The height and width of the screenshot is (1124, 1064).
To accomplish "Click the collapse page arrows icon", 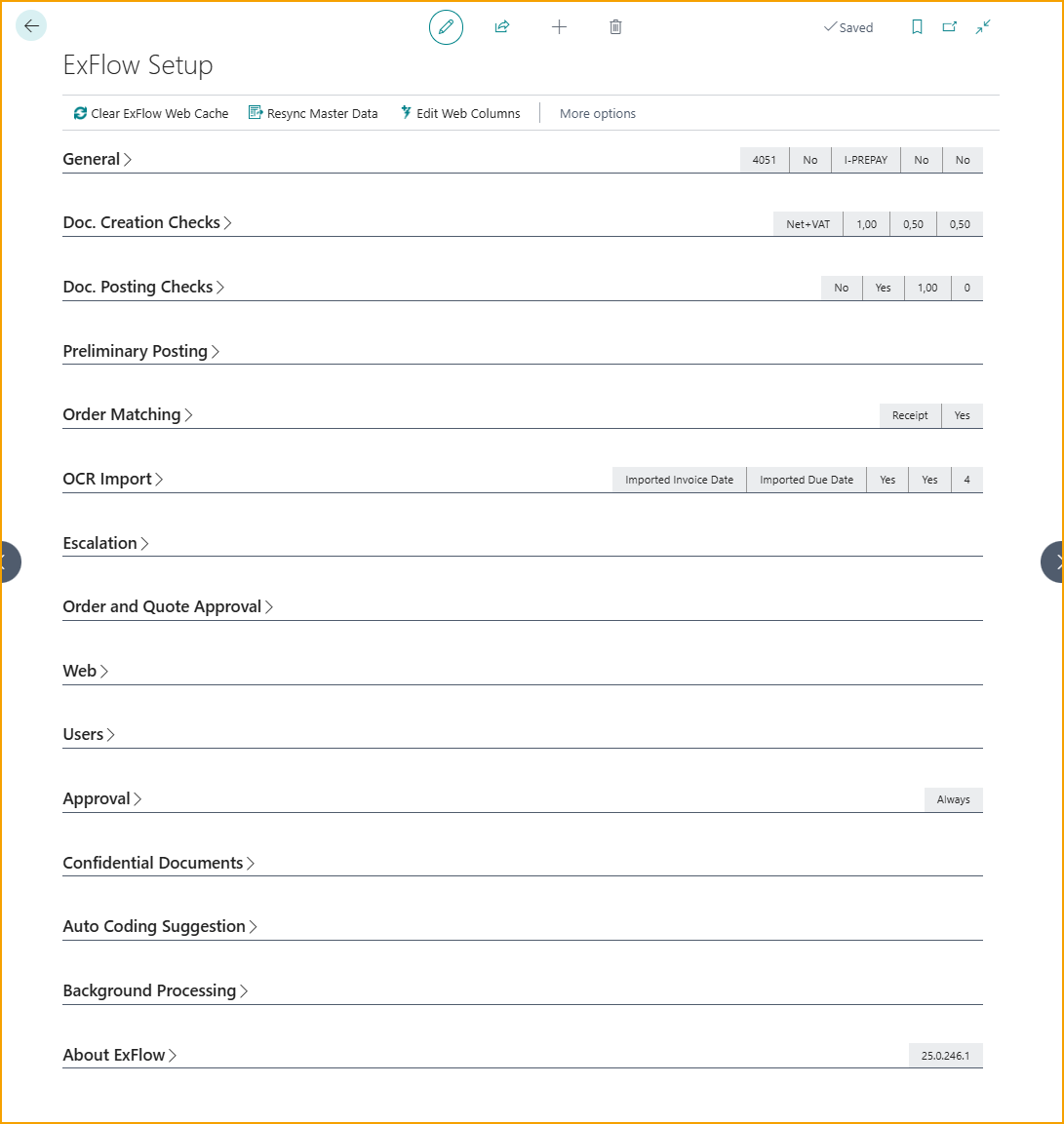I will point(983,27).
